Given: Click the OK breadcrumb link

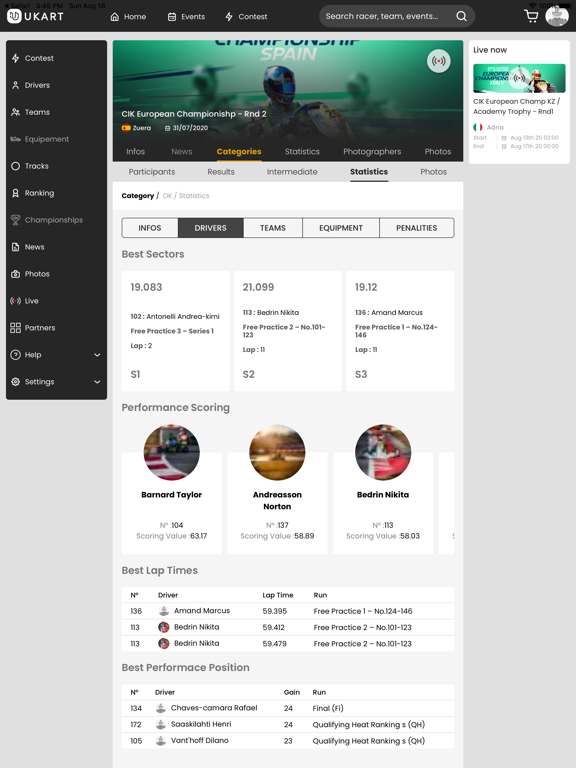Looking at the screenshot, I should (168, 195).
